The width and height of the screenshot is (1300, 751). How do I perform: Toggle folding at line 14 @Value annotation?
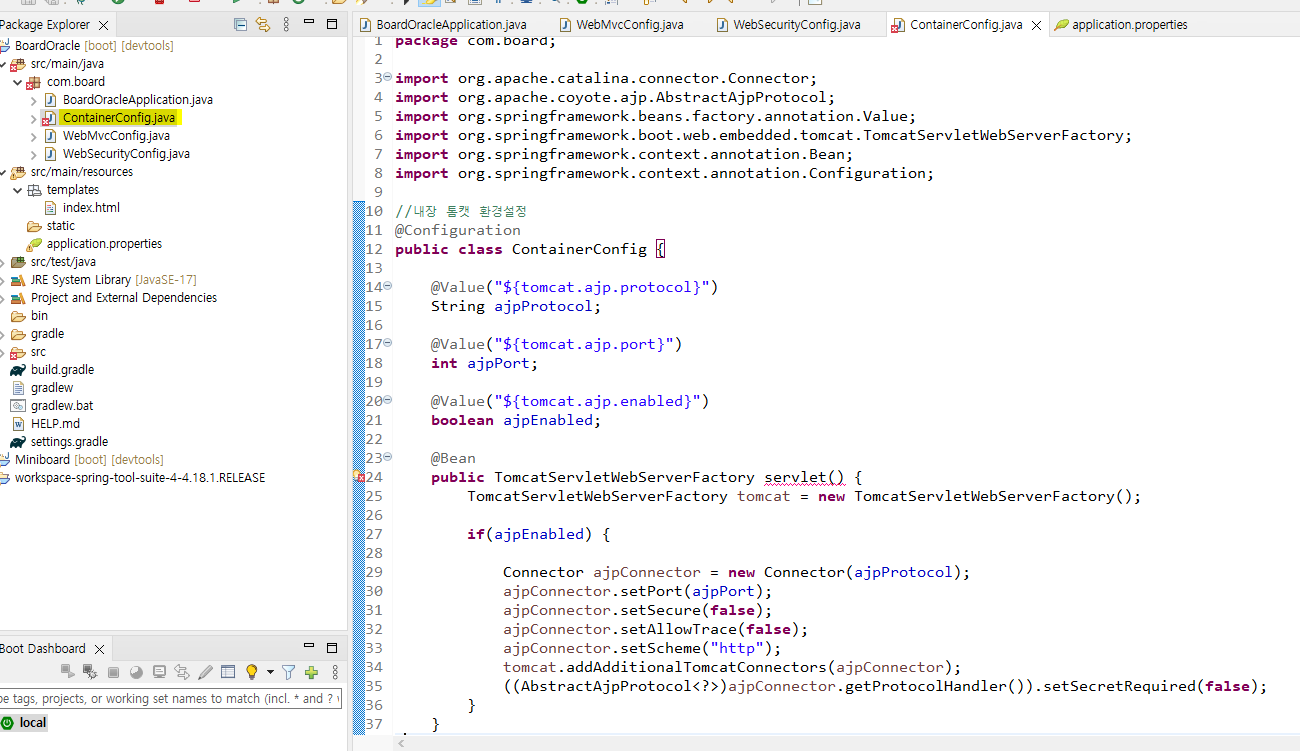[x=388, y=287]
